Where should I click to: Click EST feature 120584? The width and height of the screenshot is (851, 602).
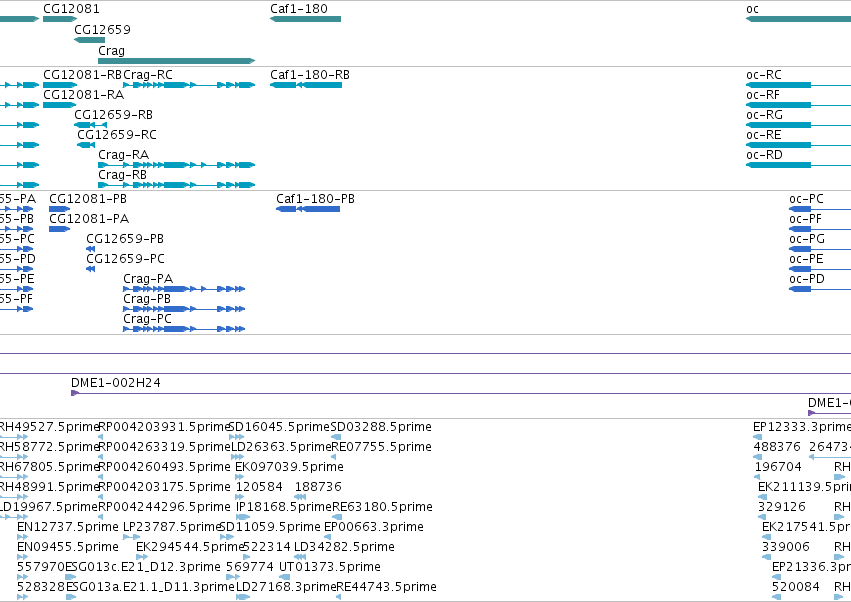pyautogui.click(x=238, y=497)
